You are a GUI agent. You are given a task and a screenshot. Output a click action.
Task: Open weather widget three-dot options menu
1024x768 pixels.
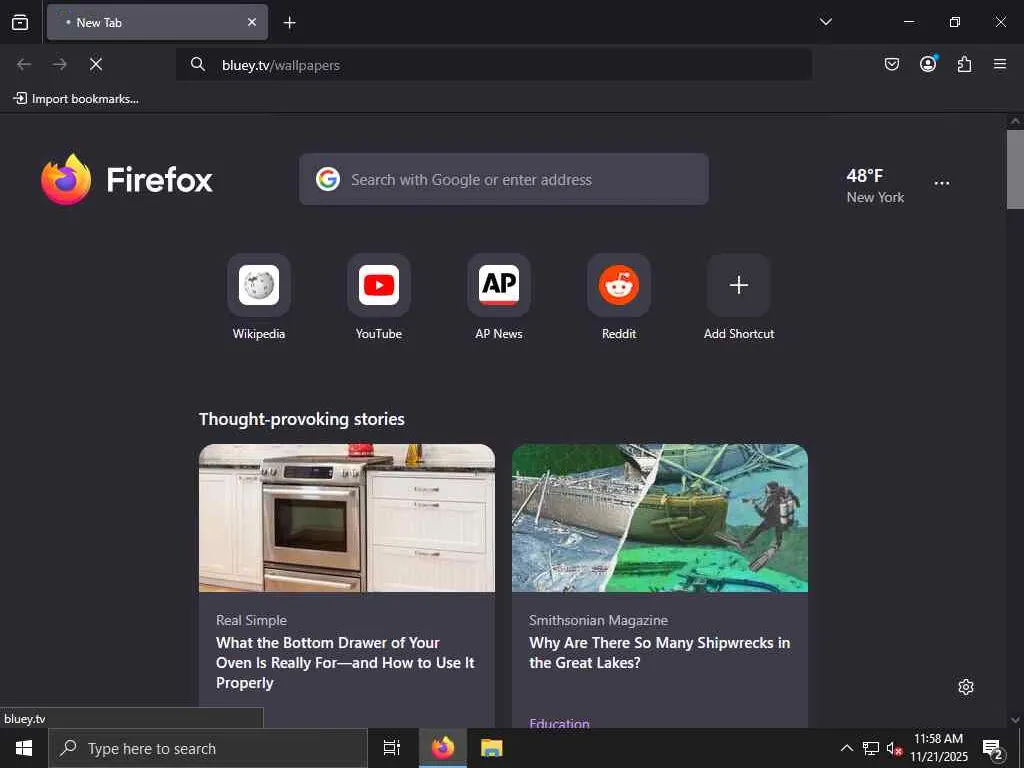pos(942,184)
